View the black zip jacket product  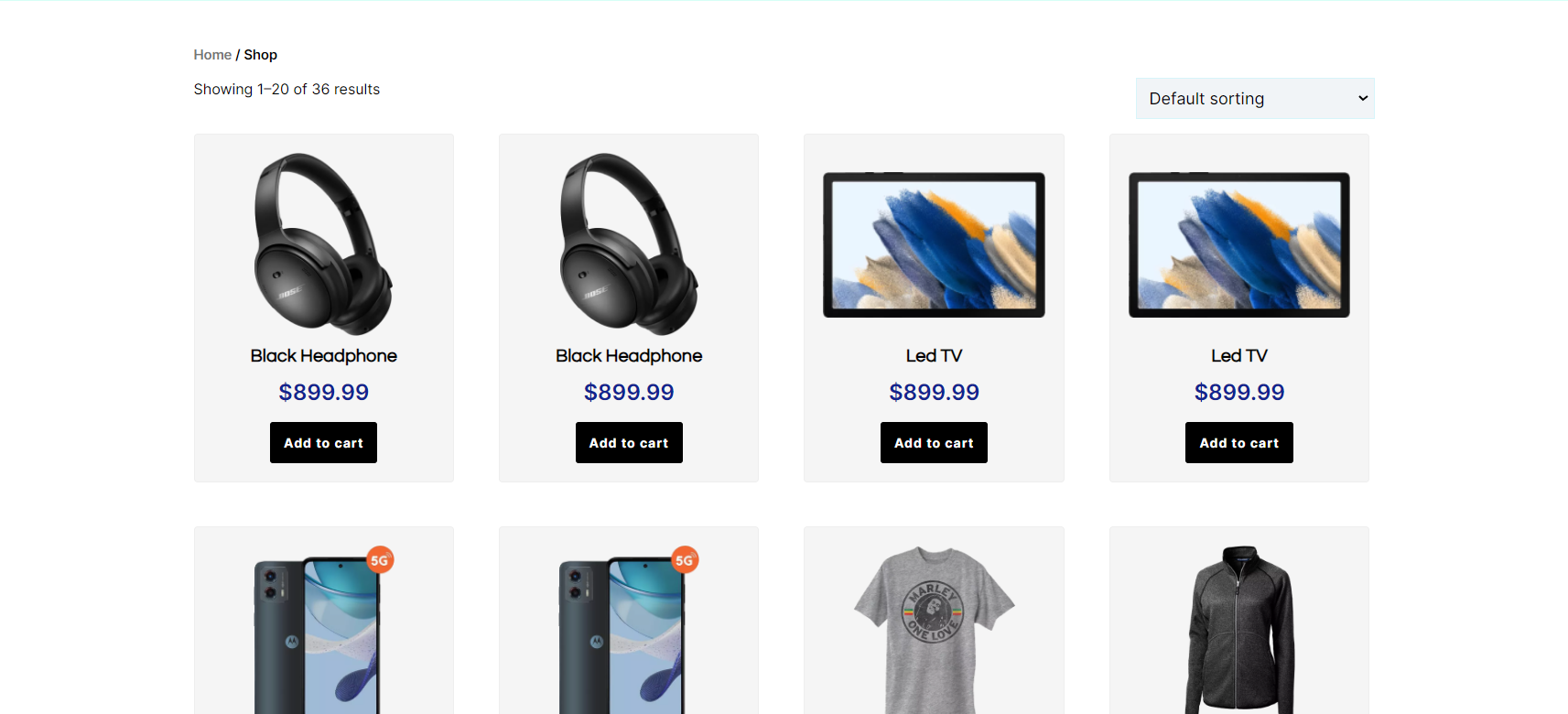tap(1239, 630)
